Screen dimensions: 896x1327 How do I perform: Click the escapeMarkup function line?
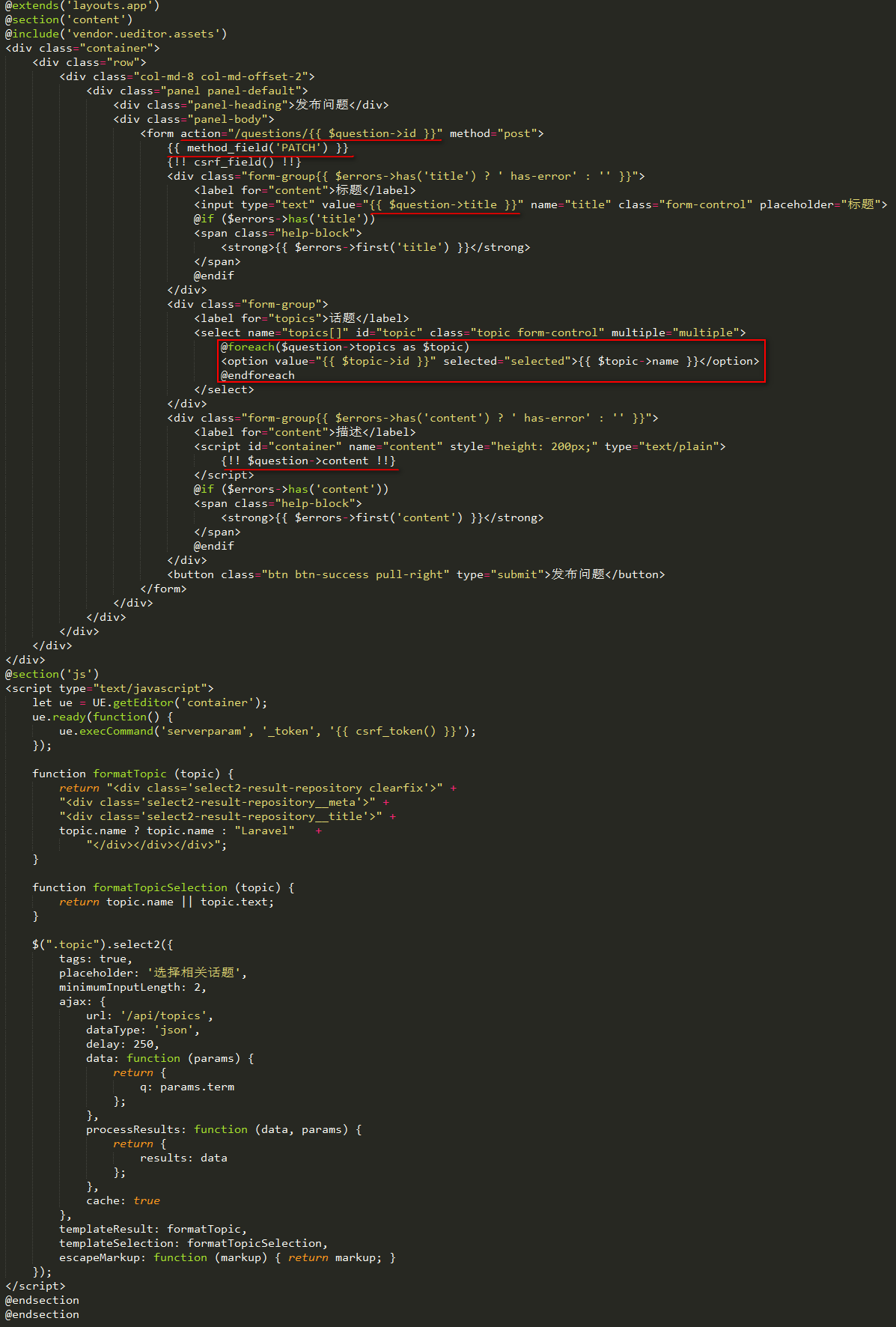228,1257
